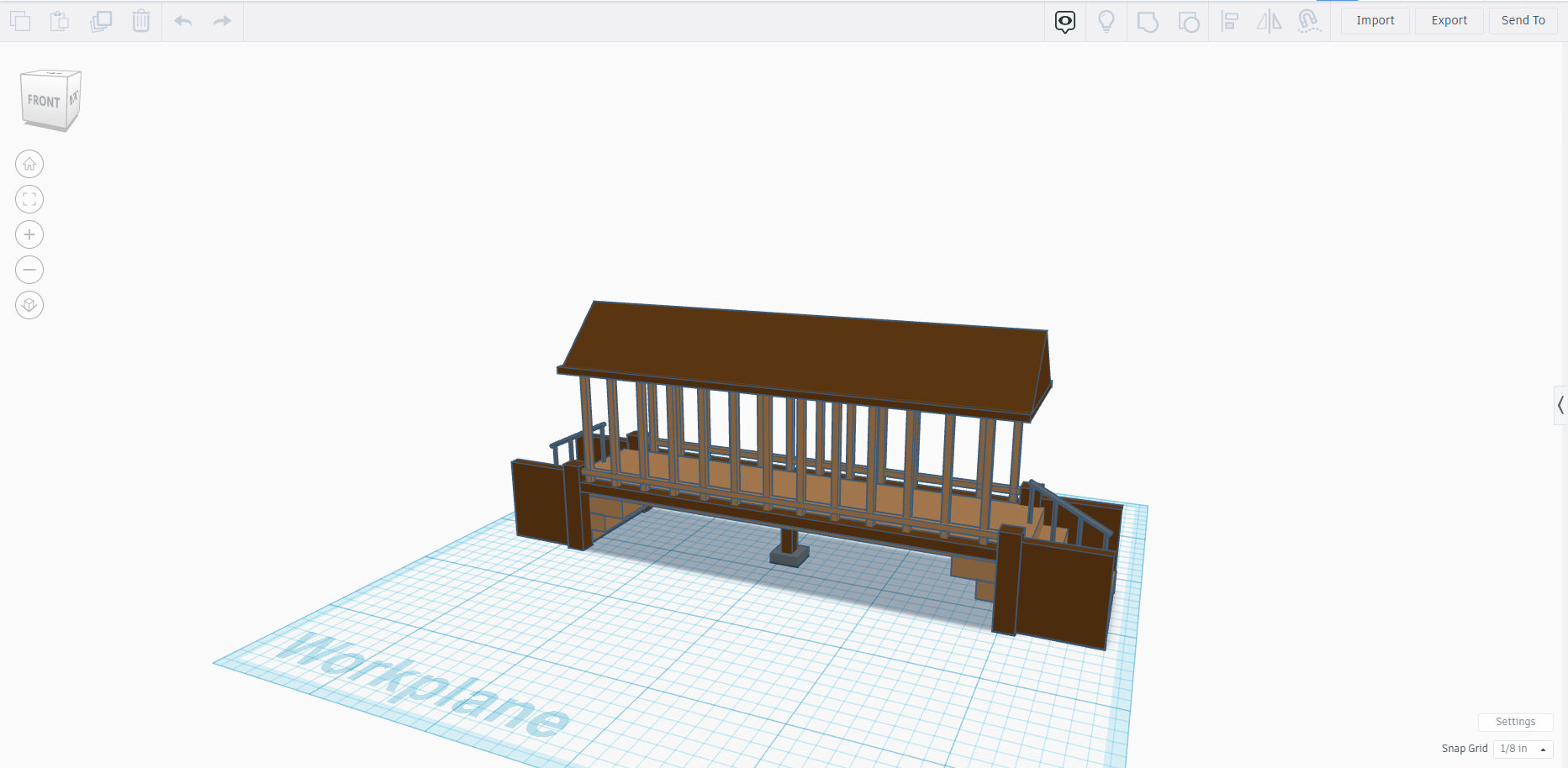Viewport: 1568px width, 768px height.
Task: Activate the Mirror flip tool
Action: [1270, 21]
